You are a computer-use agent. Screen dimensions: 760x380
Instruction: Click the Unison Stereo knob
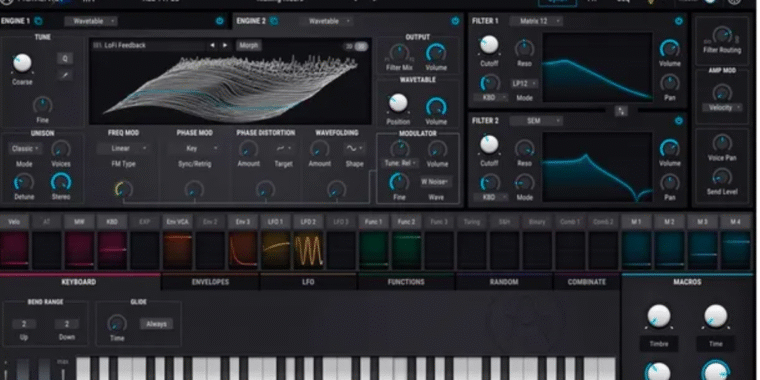click(61, 182)
